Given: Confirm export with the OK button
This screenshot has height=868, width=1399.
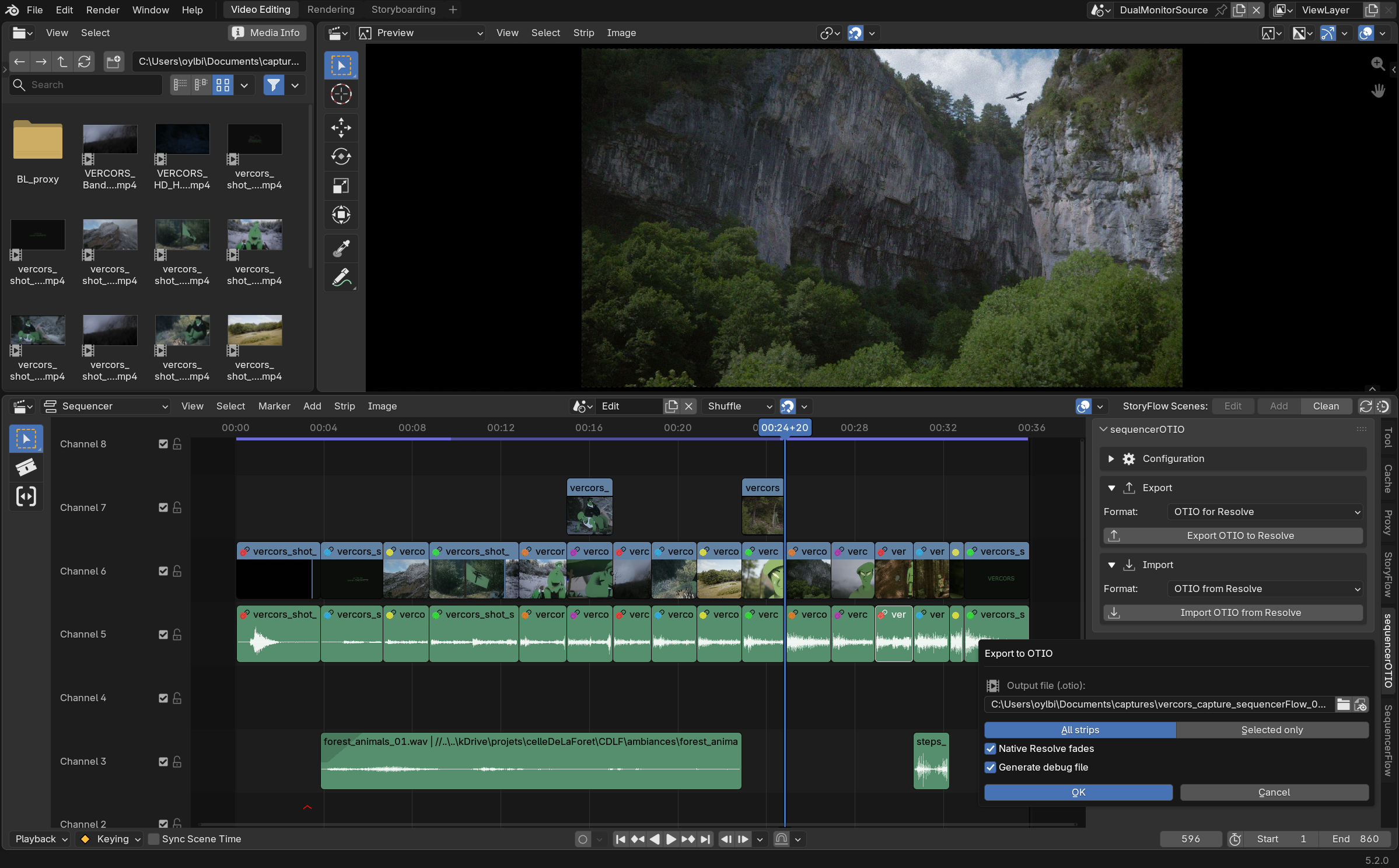Looking at the screenshot, I should click(1078, 792).
